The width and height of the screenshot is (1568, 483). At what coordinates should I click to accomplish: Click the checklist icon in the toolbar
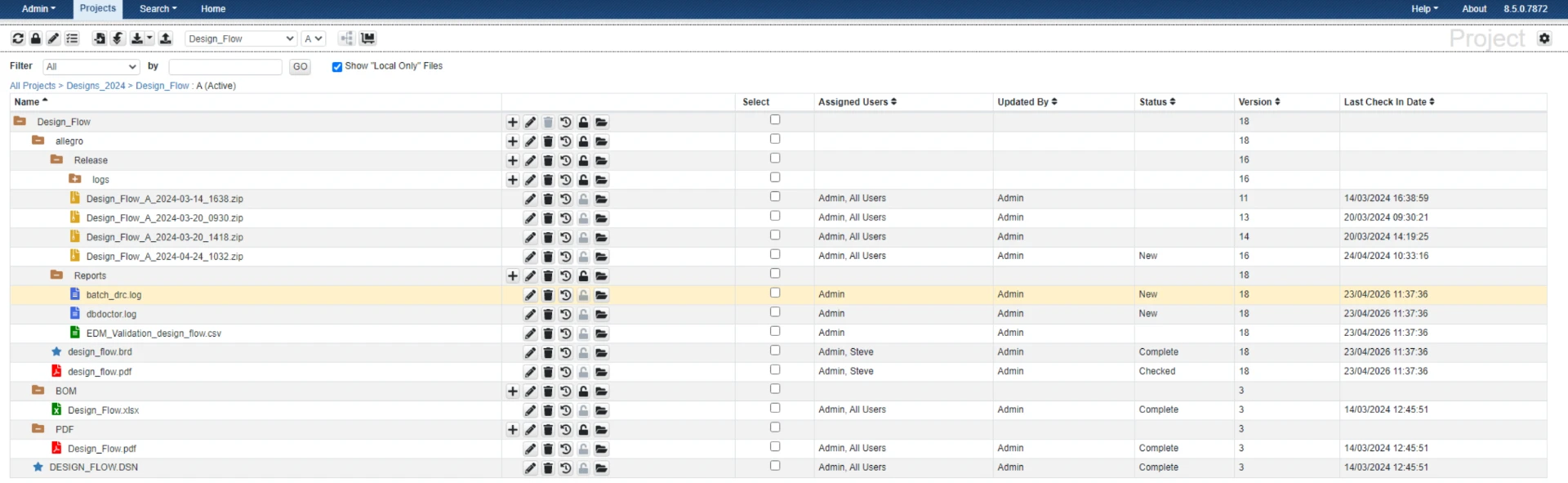[72, 38]
